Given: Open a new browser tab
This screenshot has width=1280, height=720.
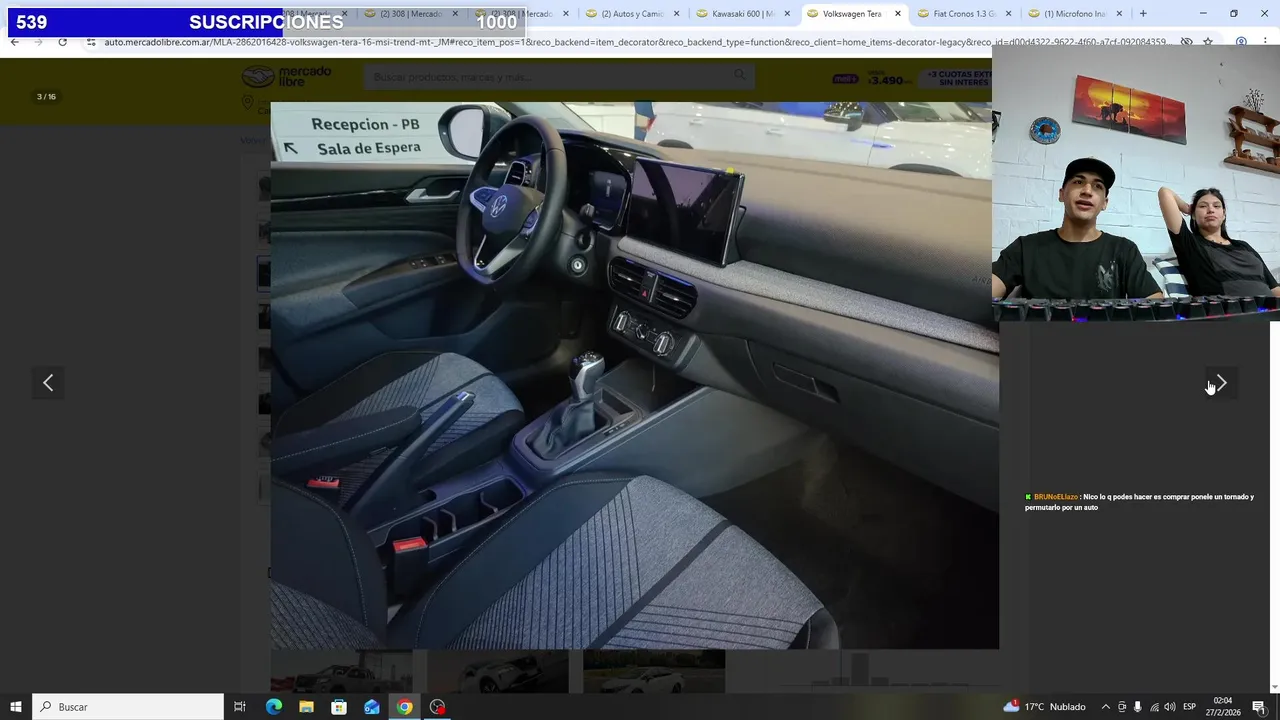Looking at the screenshot, I should (1143, 14).
